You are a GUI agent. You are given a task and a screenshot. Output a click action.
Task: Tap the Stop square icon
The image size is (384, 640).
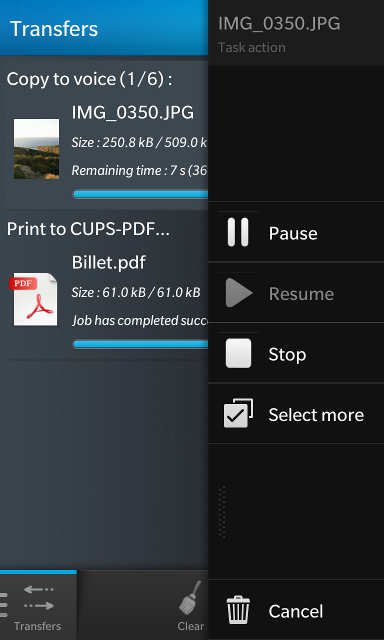coord(238,353)
